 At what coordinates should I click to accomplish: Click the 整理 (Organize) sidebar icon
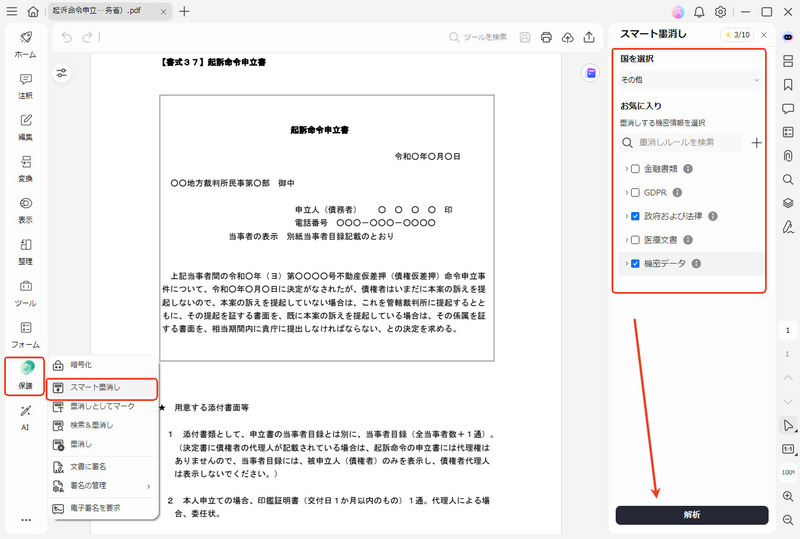pyautogui.click(x=25, y=250)
